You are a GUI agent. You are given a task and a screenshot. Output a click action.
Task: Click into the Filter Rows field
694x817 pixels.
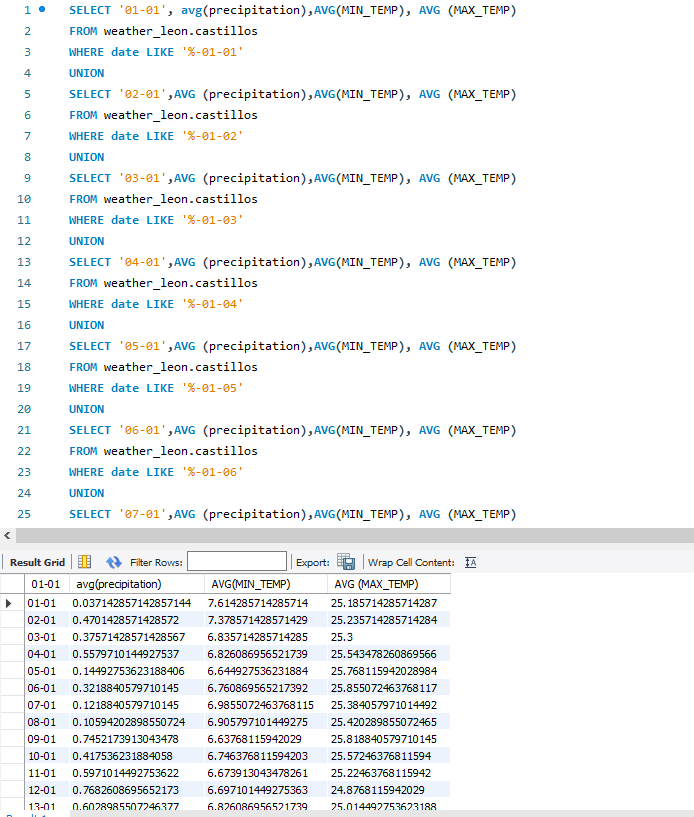click(236, 562)
